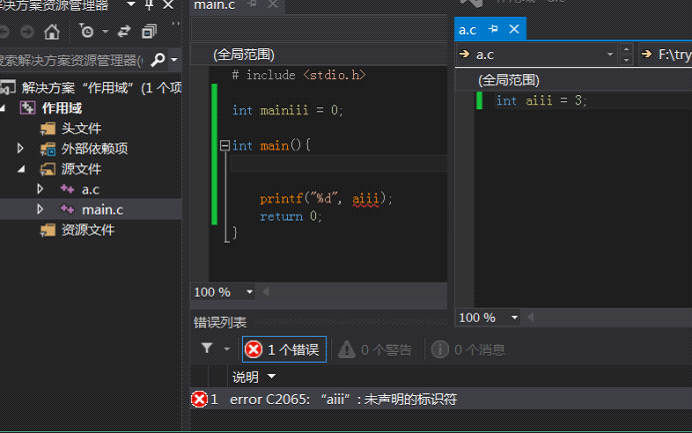Open the filter funnel dropdown arrow
Viewport: 692px width, 433px height.
coord(227,349)
